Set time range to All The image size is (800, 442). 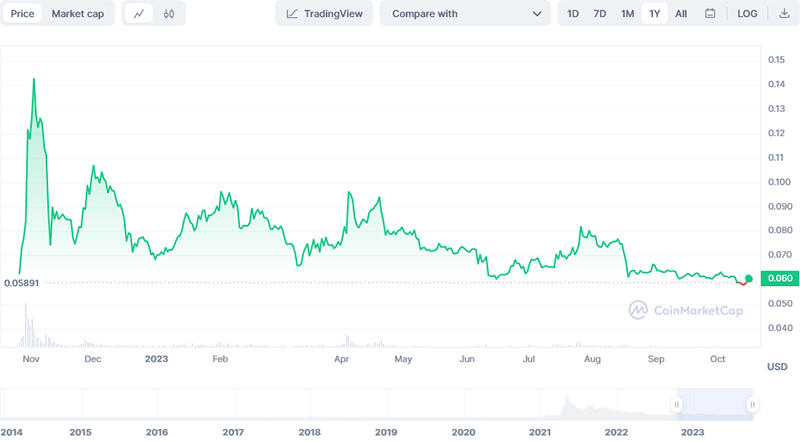(681, 14)
